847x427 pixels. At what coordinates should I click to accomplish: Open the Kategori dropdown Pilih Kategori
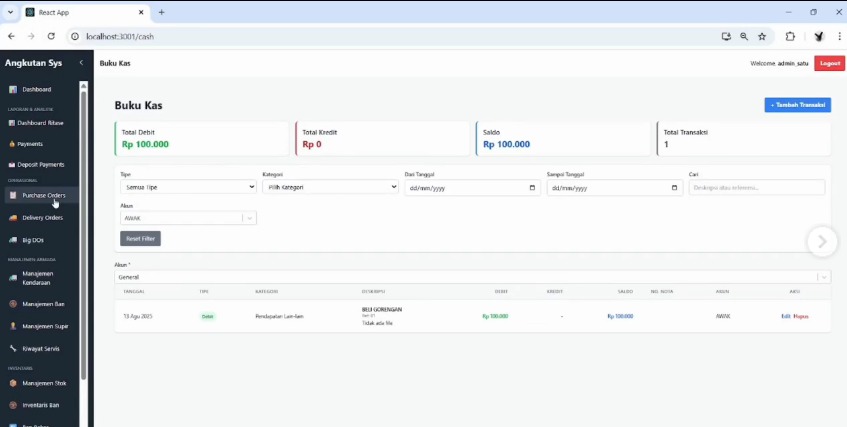[330, 187]
